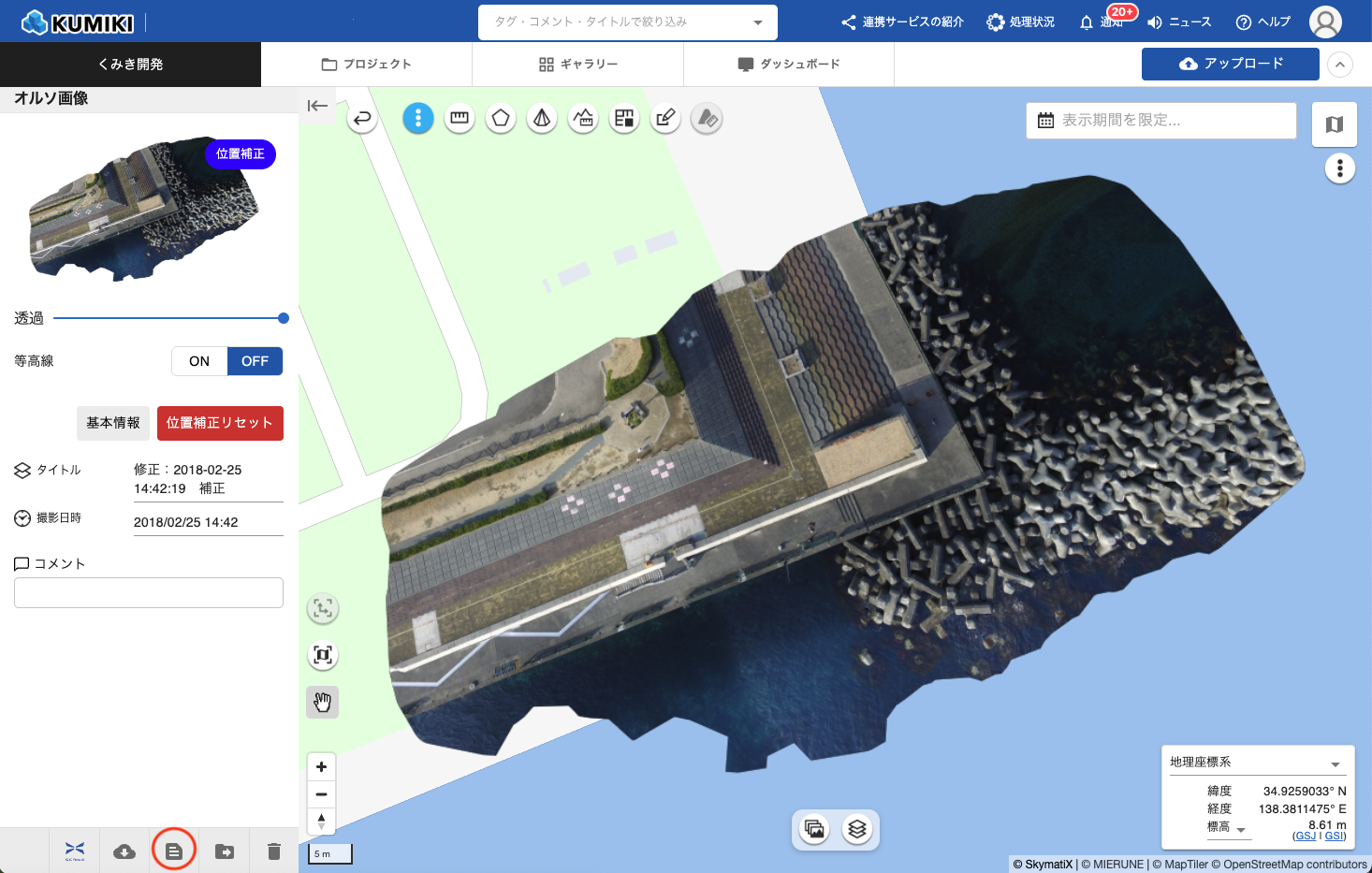The image size is (1372, 873).
Task: Switch to the ギャラリー tab
Action: 578,65
